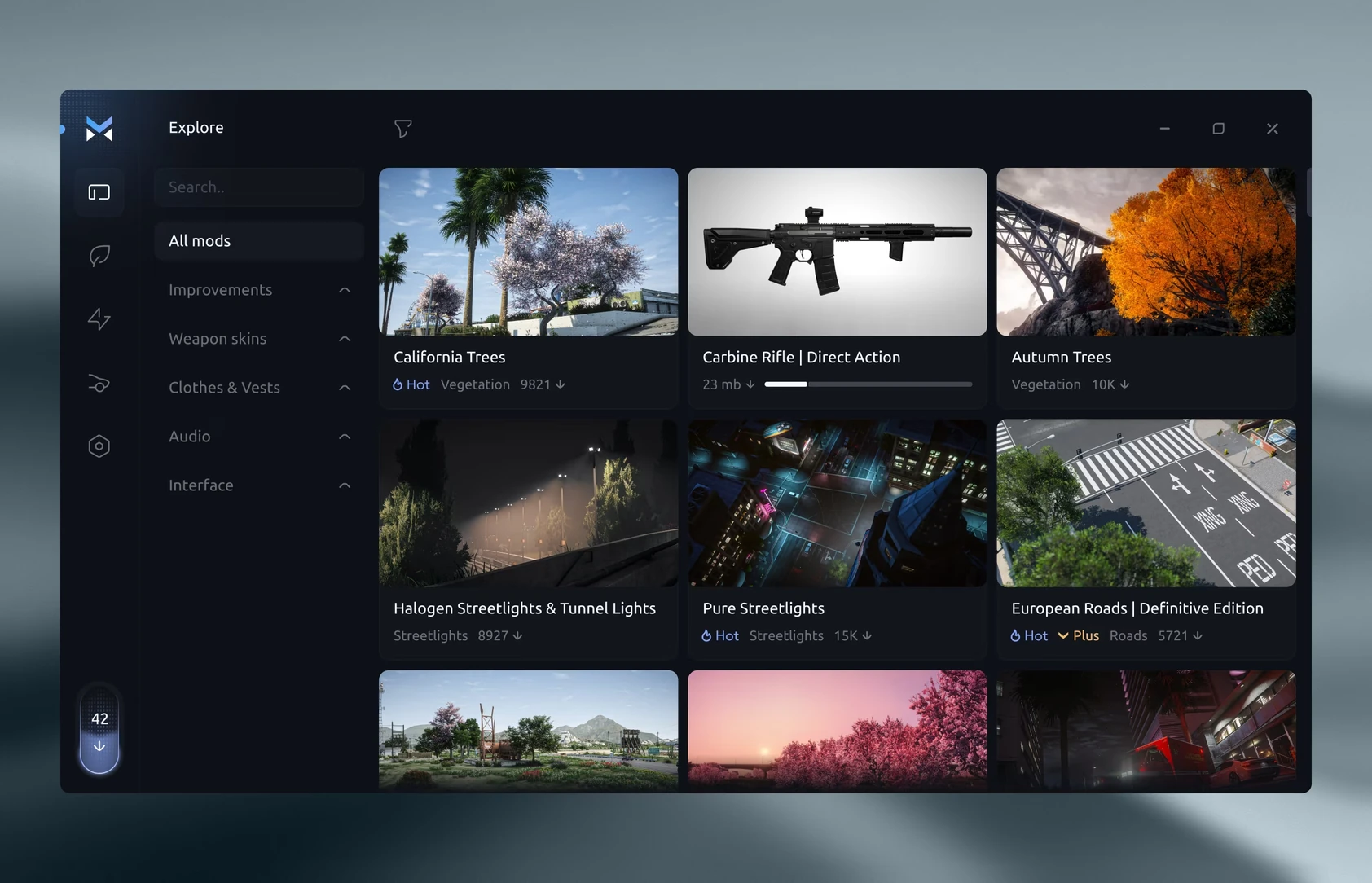
Task: Click download arrow next to 5721
Action: pyautogui.click(x=1198, y=635)
